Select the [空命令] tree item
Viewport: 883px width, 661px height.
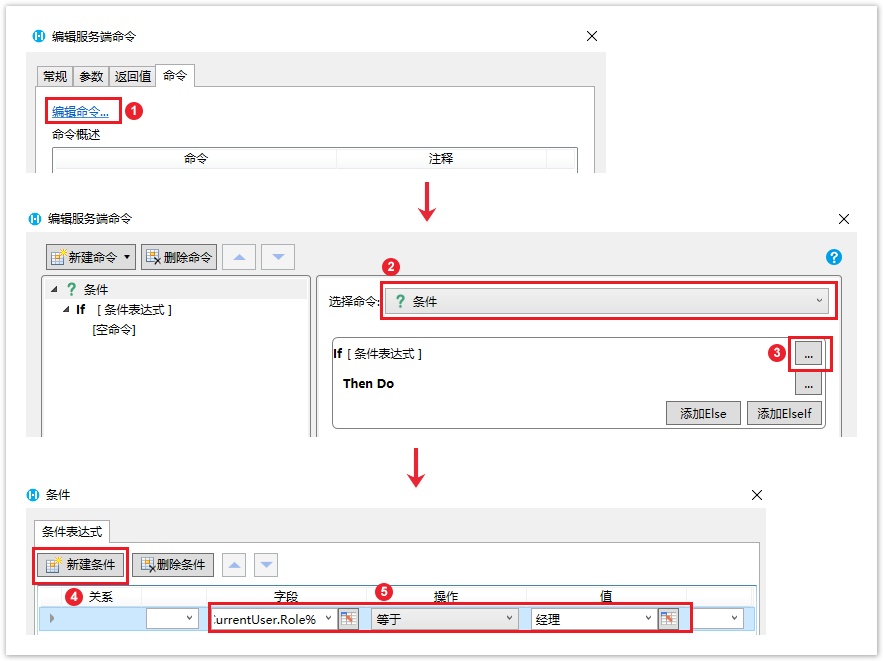click(x=113, y=329)
